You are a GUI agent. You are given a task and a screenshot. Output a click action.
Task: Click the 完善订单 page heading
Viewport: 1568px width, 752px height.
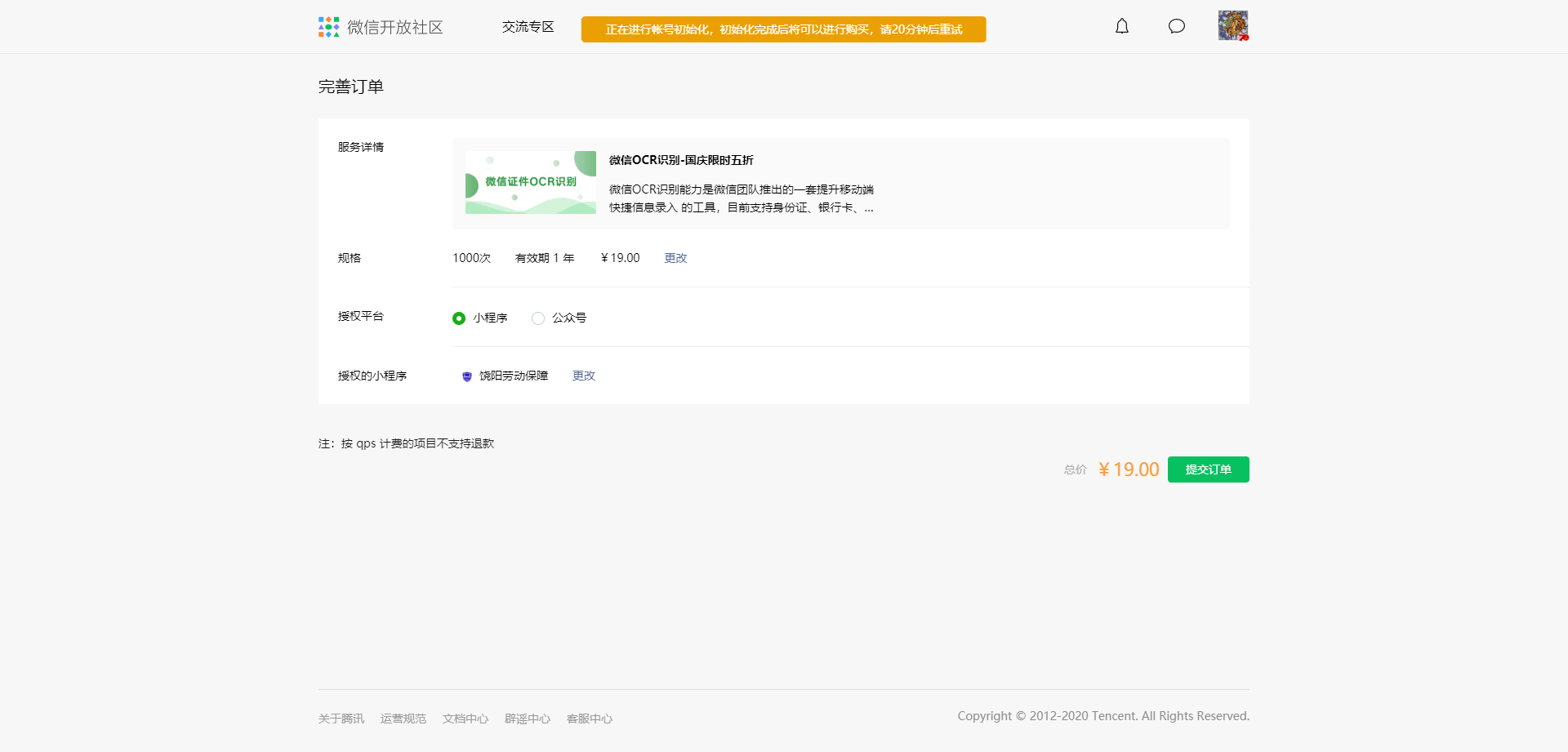(351, 87)
